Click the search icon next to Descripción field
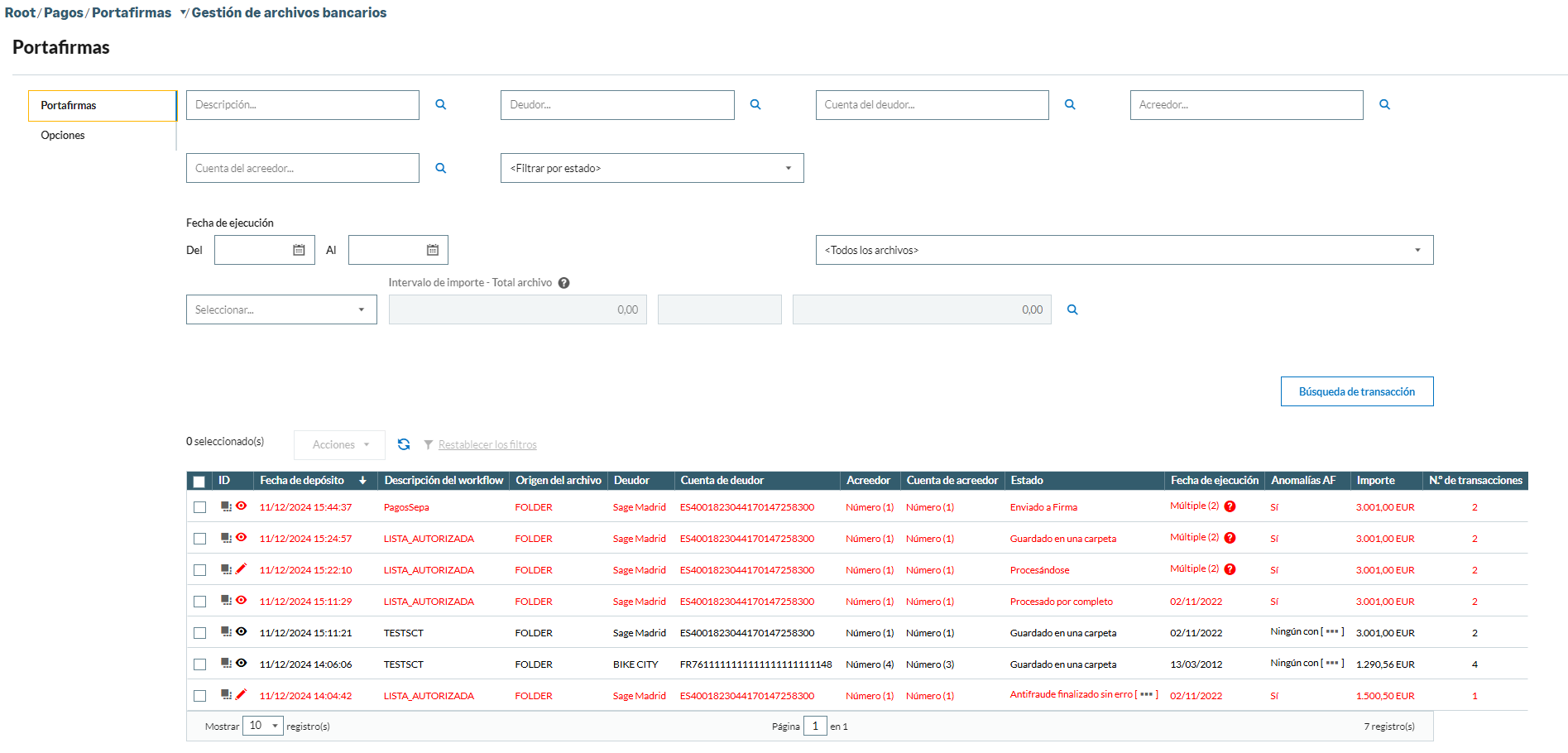Viewport: 1568px width, 753px height. 440,105
